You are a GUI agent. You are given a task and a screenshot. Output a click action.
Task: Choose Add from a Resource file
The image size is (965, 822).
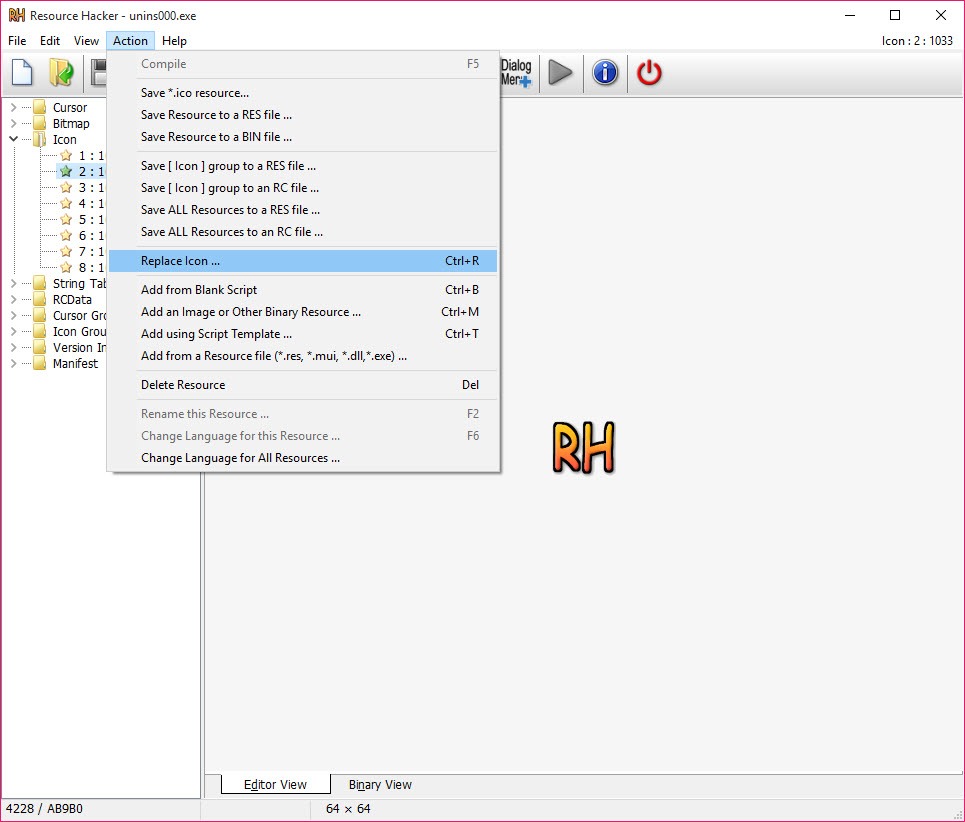303,356
